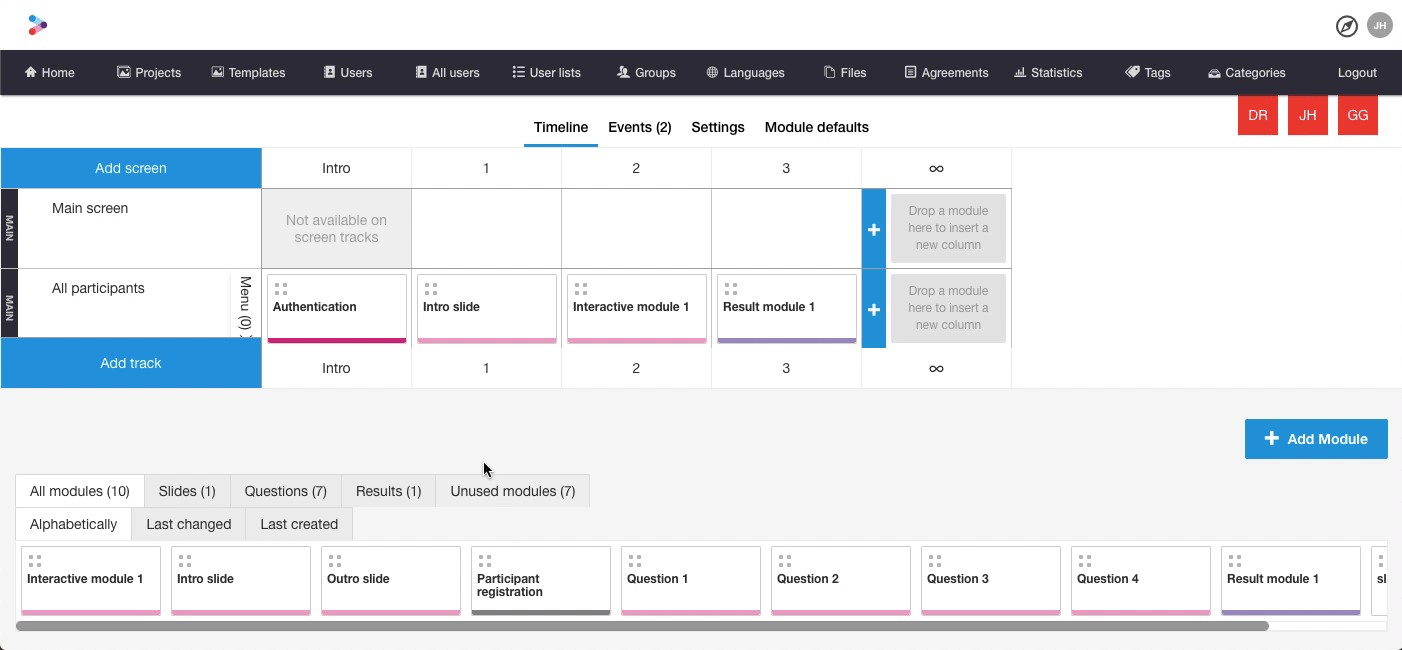The width and height of the screenshot is (1402, 650).
Task: Click the drag handle on Authentication module
Action: point(281,289)
